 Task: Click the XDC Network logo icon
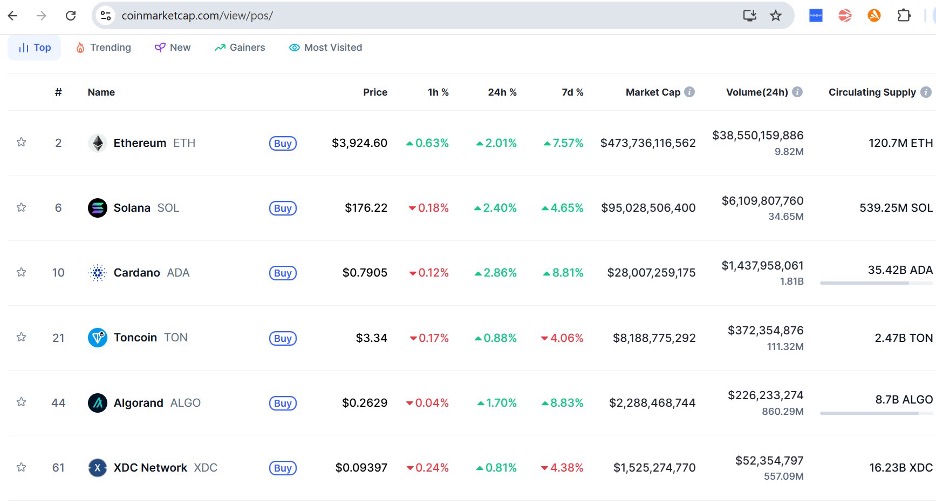[x=97, y=468]
